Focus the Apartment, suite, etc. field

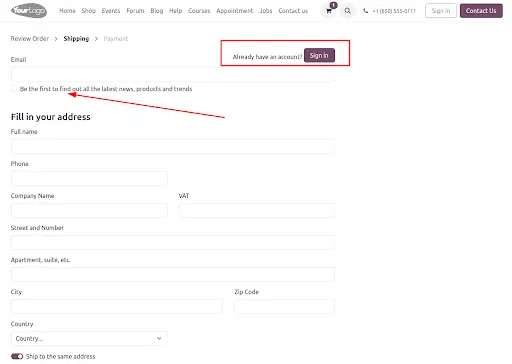[173, 274]
